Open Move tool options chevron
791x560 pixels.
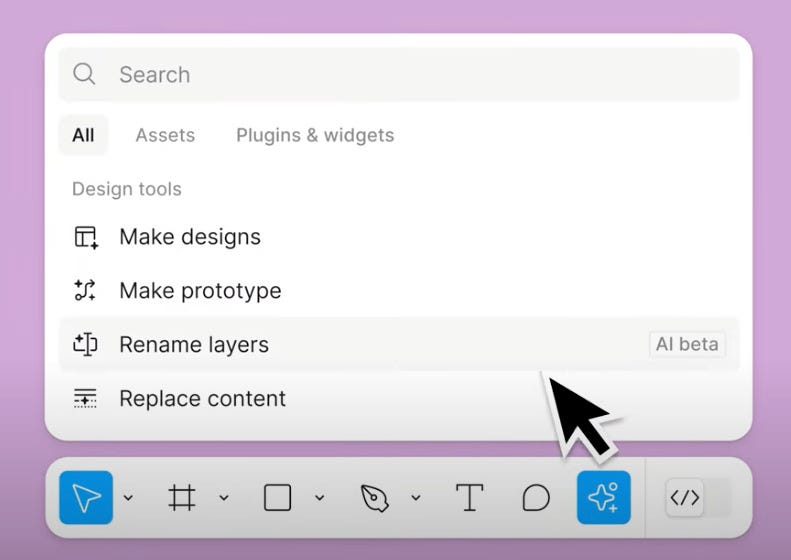(128, 498)
